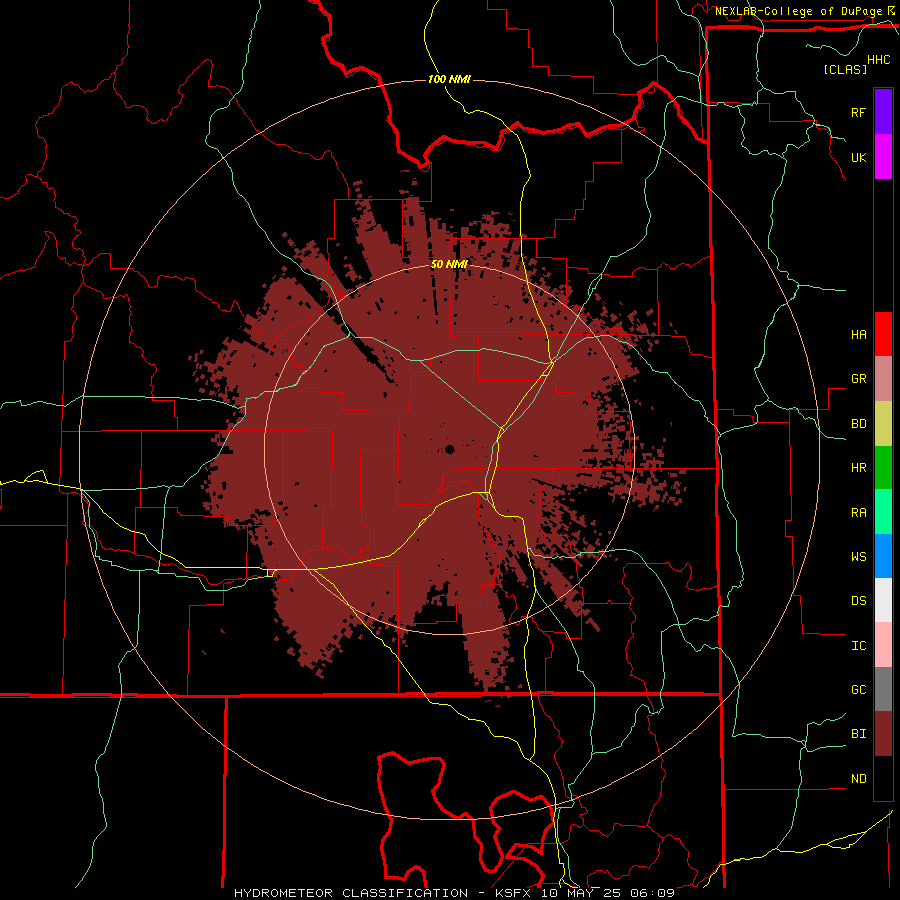Click the DS white legend swatch
The height and width of the screenshot is (900, 900).
(883, 600)
